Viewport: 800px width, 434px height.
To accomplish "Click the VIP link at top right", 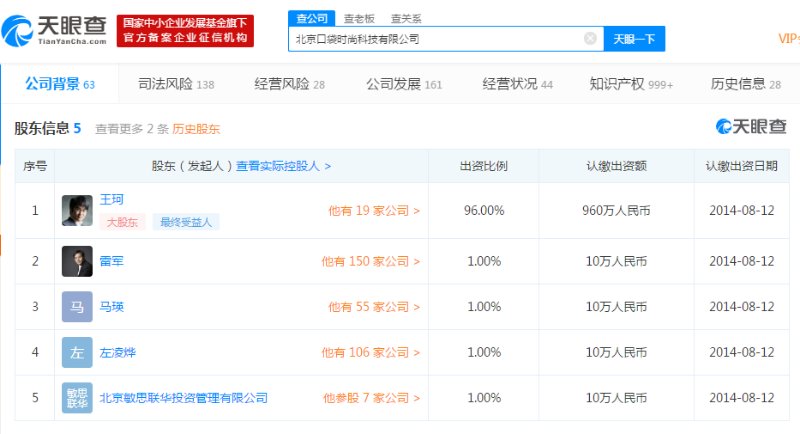I will 789,39.
